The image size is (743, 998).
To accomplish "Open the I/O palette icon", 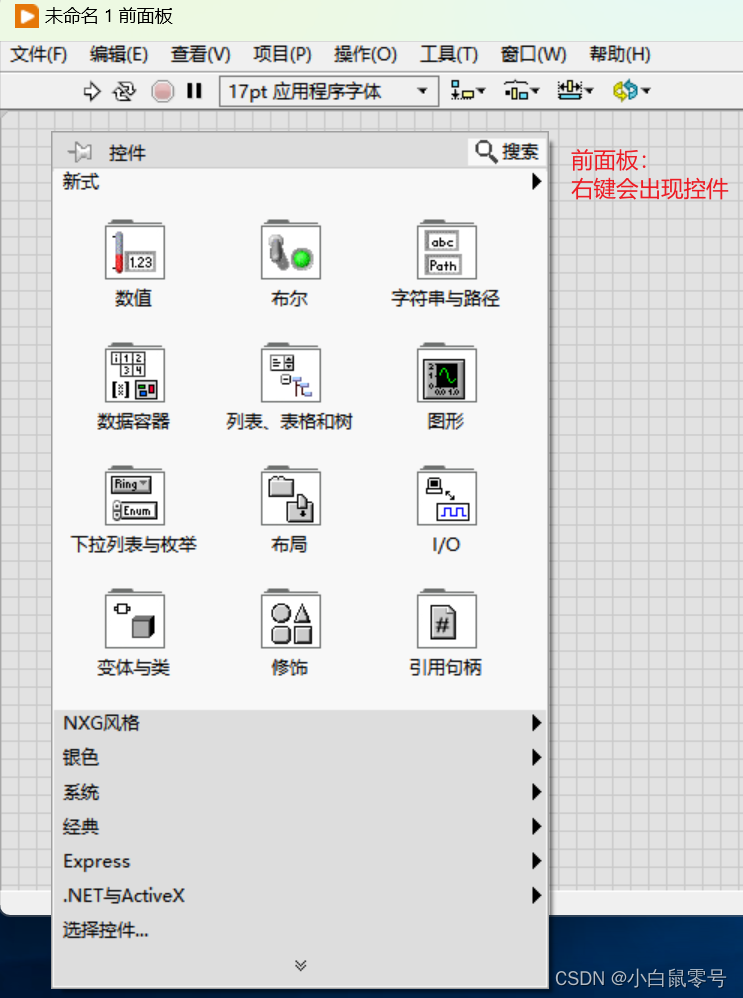I will (x=446, y=496).
